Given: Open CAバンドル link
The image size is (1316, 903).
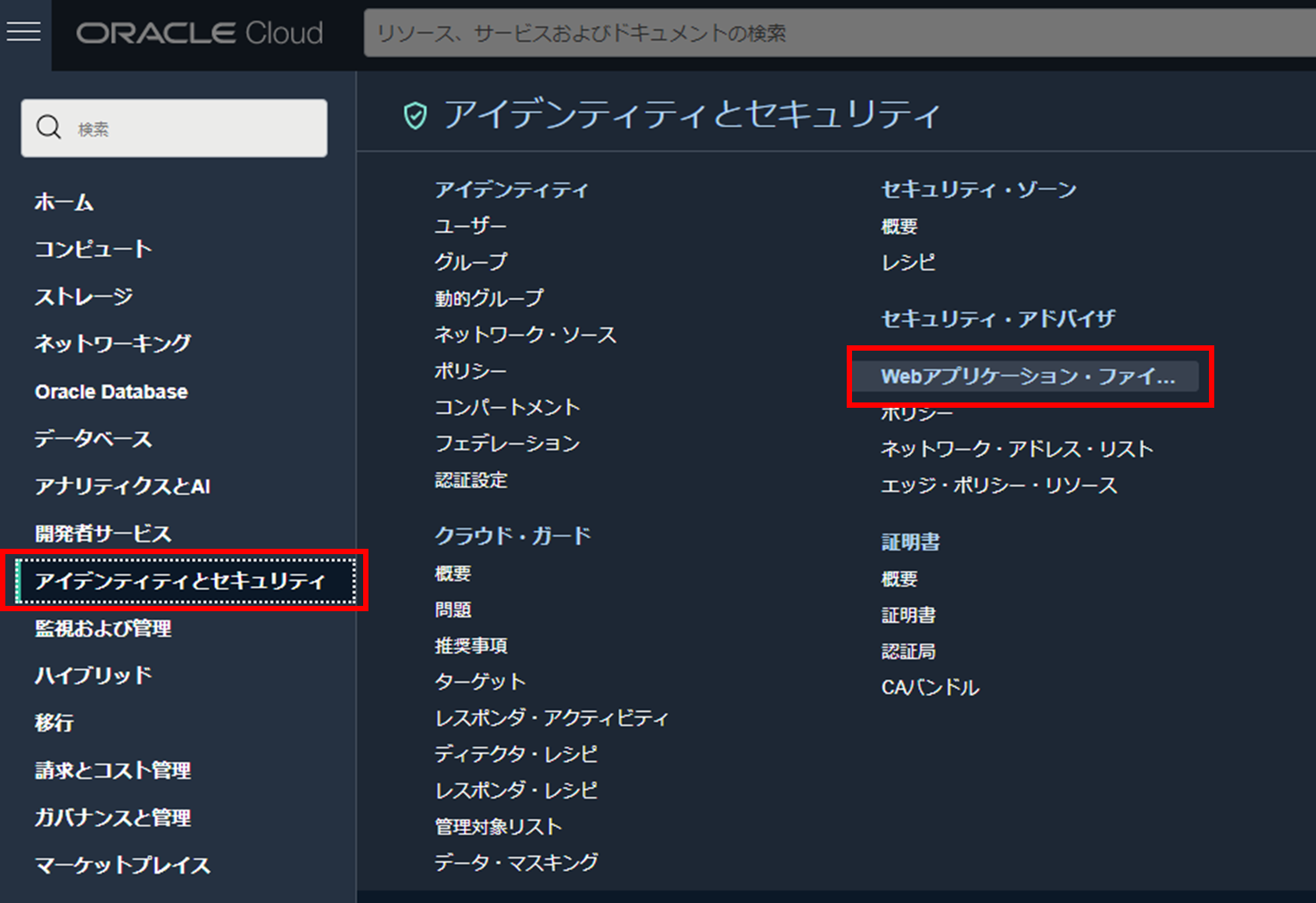Looking at the screenshot, I should [x=931, y=688].
